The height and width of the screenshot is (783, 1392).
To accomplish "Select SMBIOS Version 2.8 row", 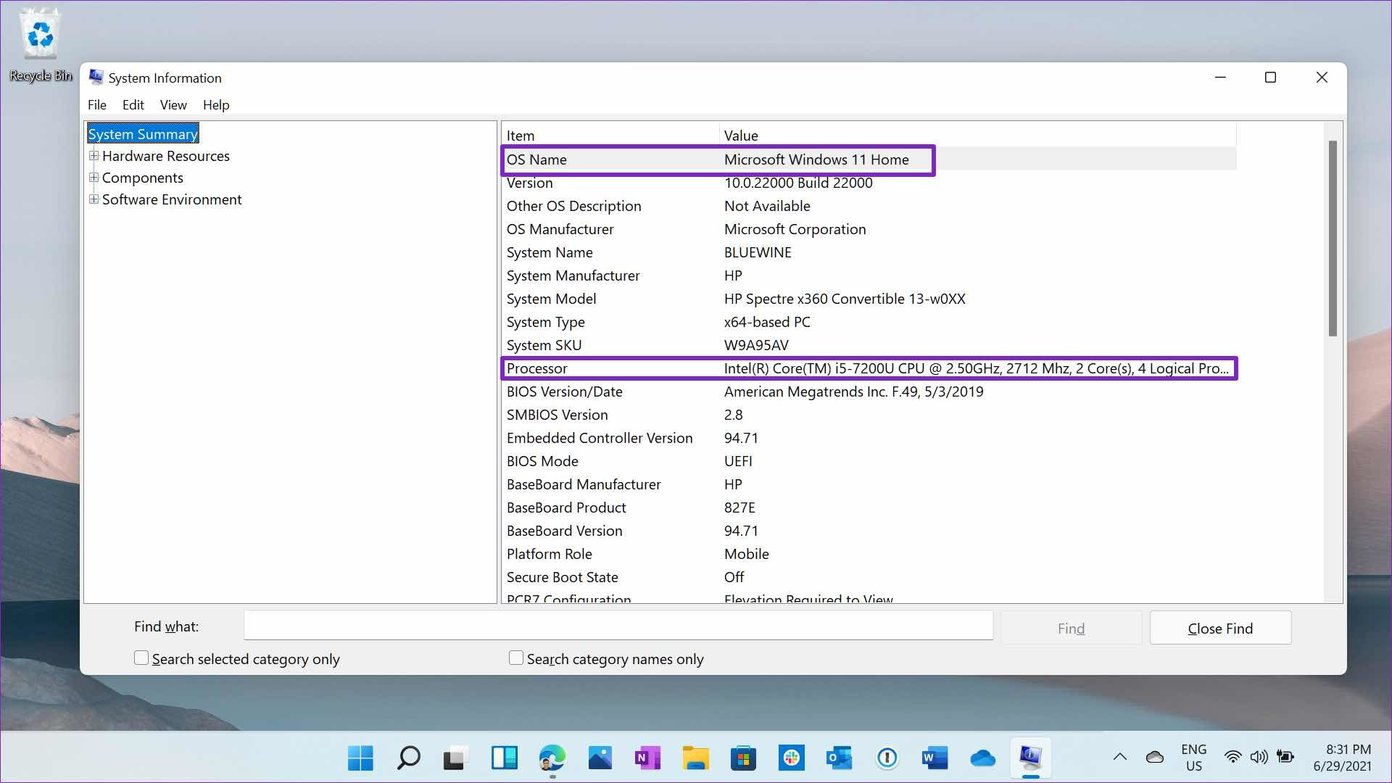I will (869, 415).
